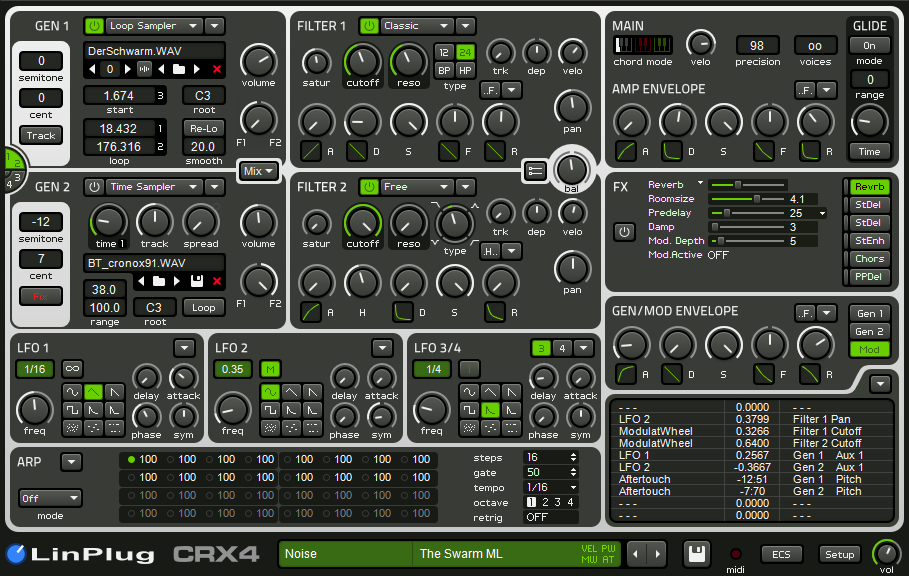Select the sine waveform in LFO 3/4
909x576 pixels.
[x=469, y=392]
